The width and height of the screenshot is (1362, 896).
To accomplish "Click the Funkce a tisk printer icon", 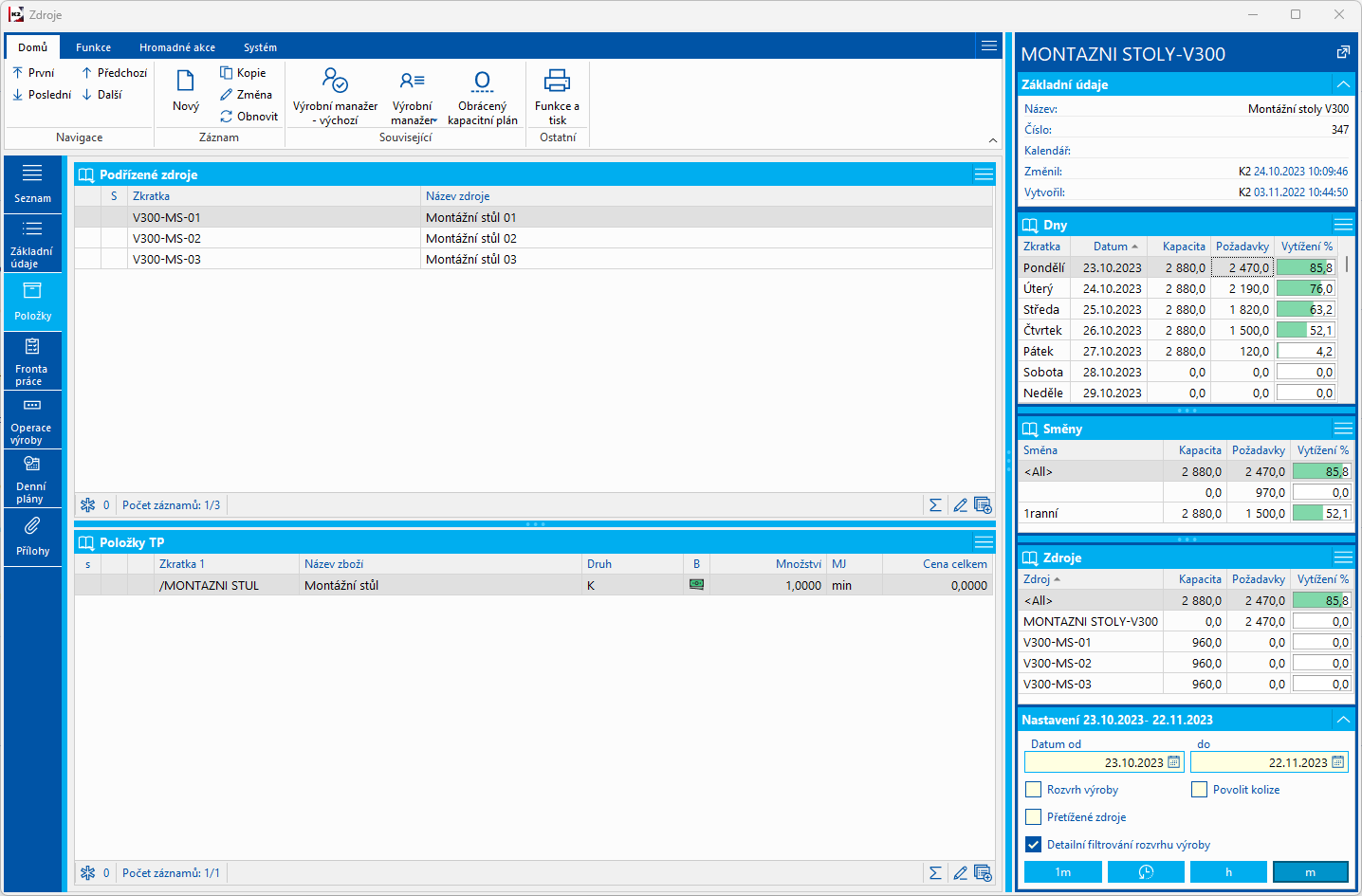I will (x=557, y=82).
